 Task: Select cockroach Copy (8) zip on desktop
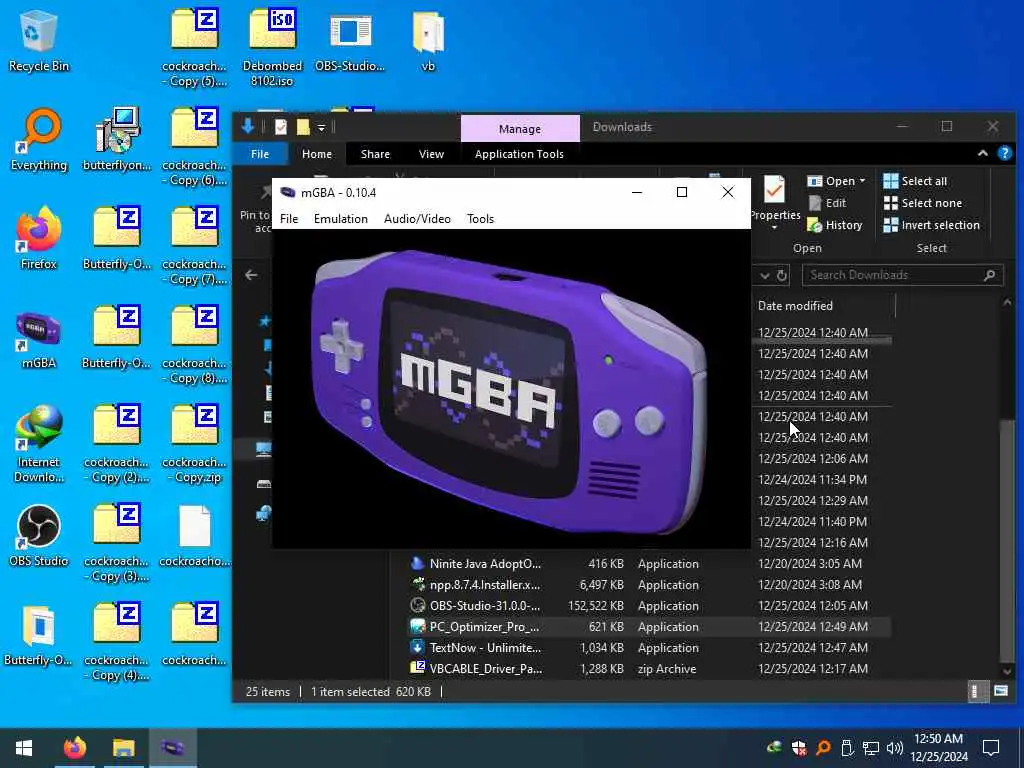(195, 345)
